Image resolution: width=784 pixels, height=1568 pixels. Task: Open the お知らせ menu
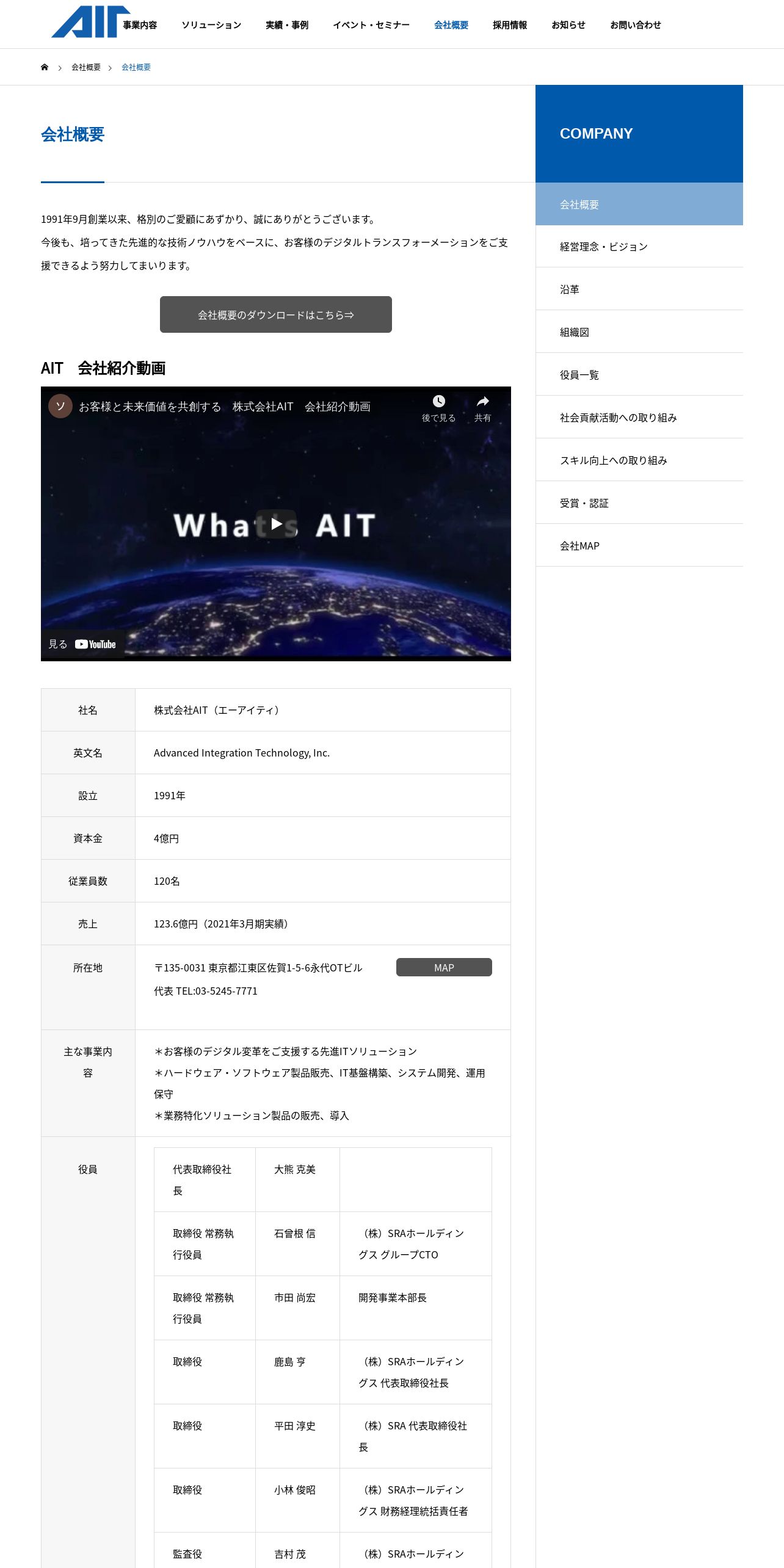568,25
